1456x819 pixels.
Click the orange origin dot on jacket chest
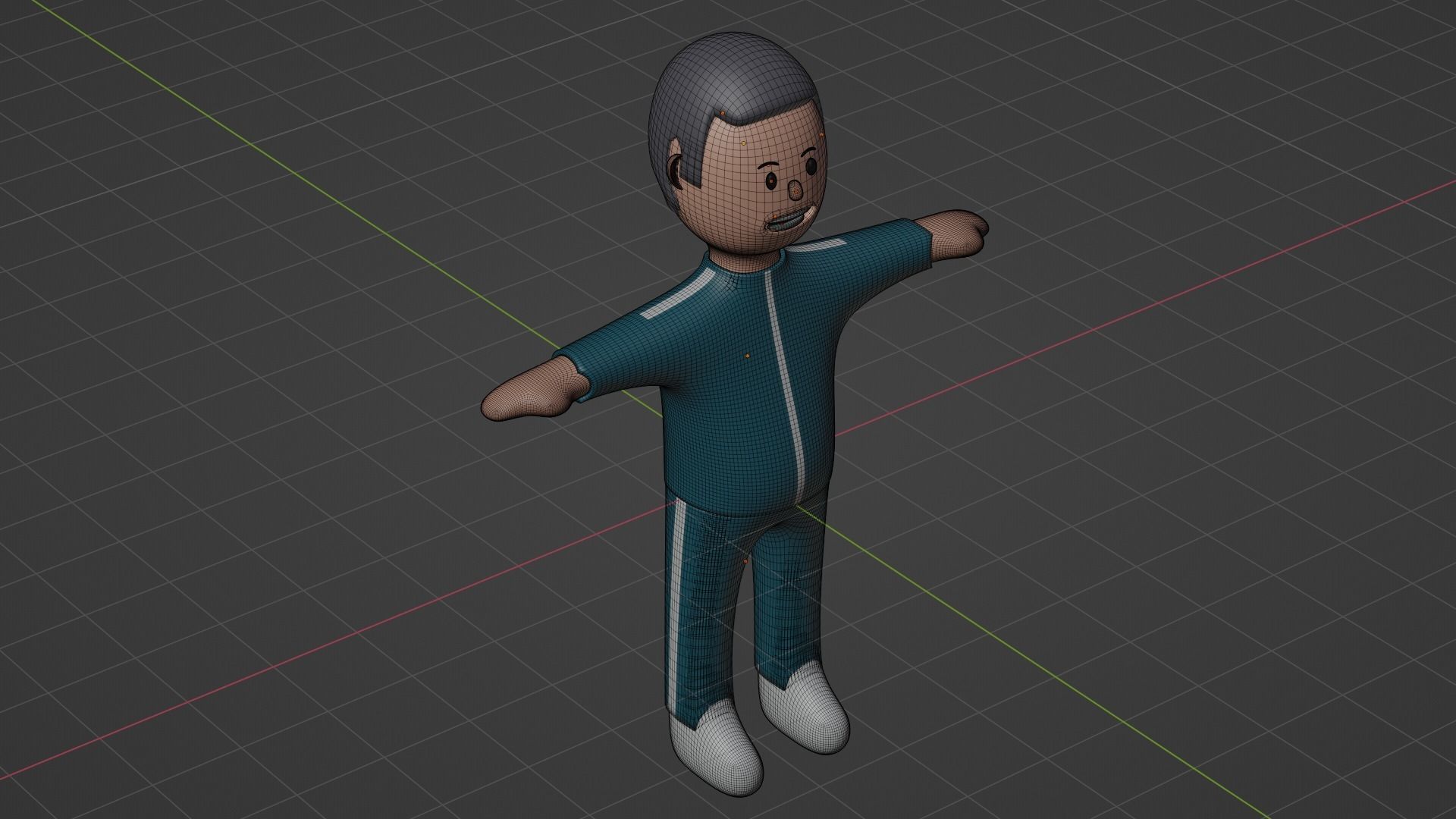747,355
